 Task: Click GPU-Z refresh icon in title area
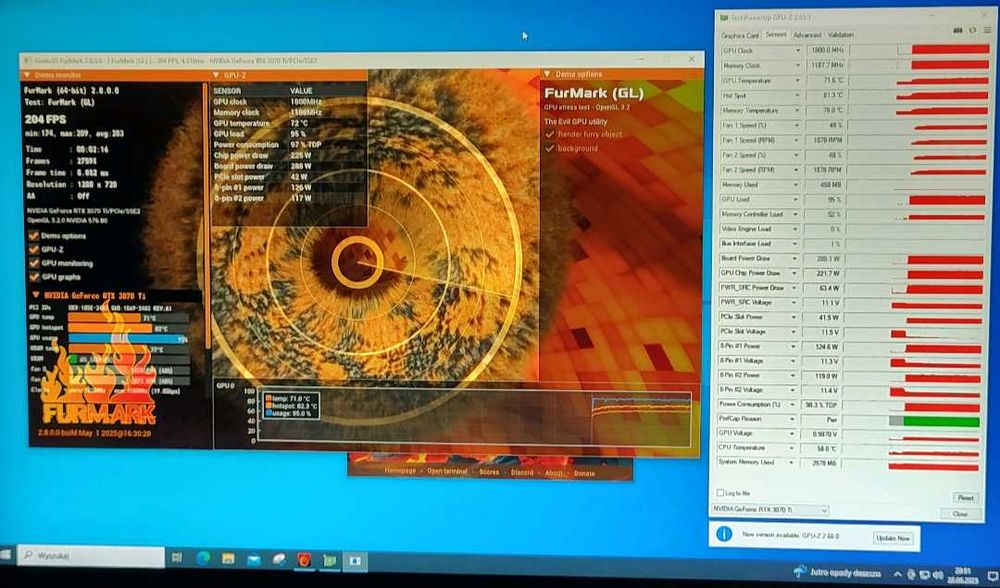click(973, 31)
